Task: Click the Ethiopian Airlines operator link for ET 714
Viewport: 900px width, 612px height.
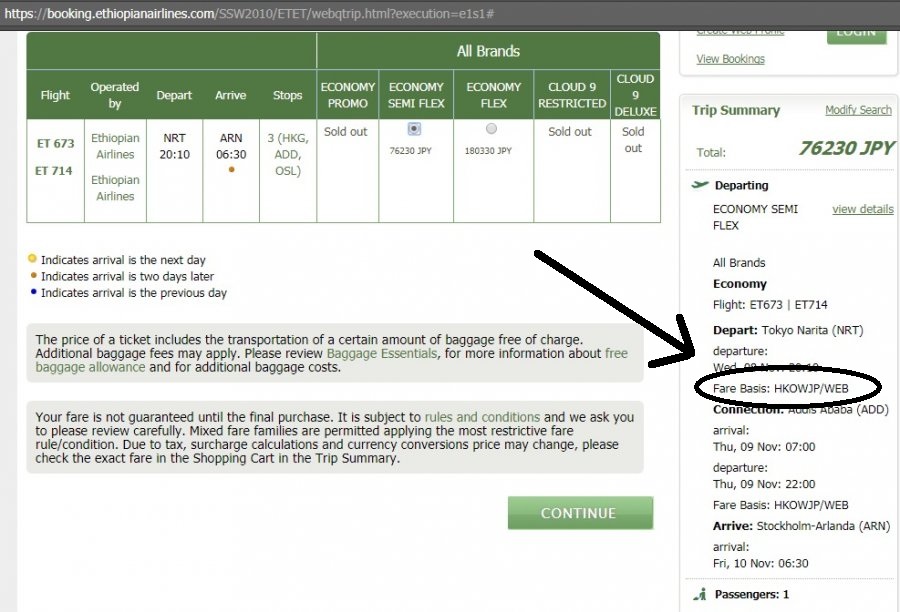Action: click(x=115, y=188)
